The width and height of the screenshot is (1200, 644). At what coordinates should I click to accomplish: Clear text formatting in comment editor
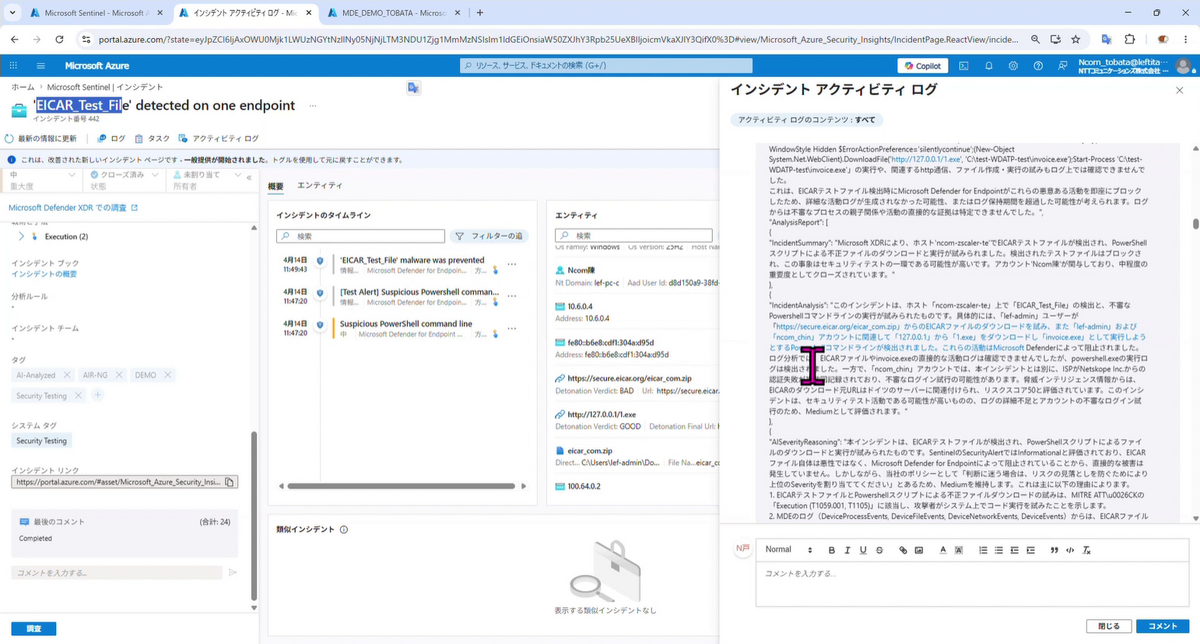(x=1087, y=550)
